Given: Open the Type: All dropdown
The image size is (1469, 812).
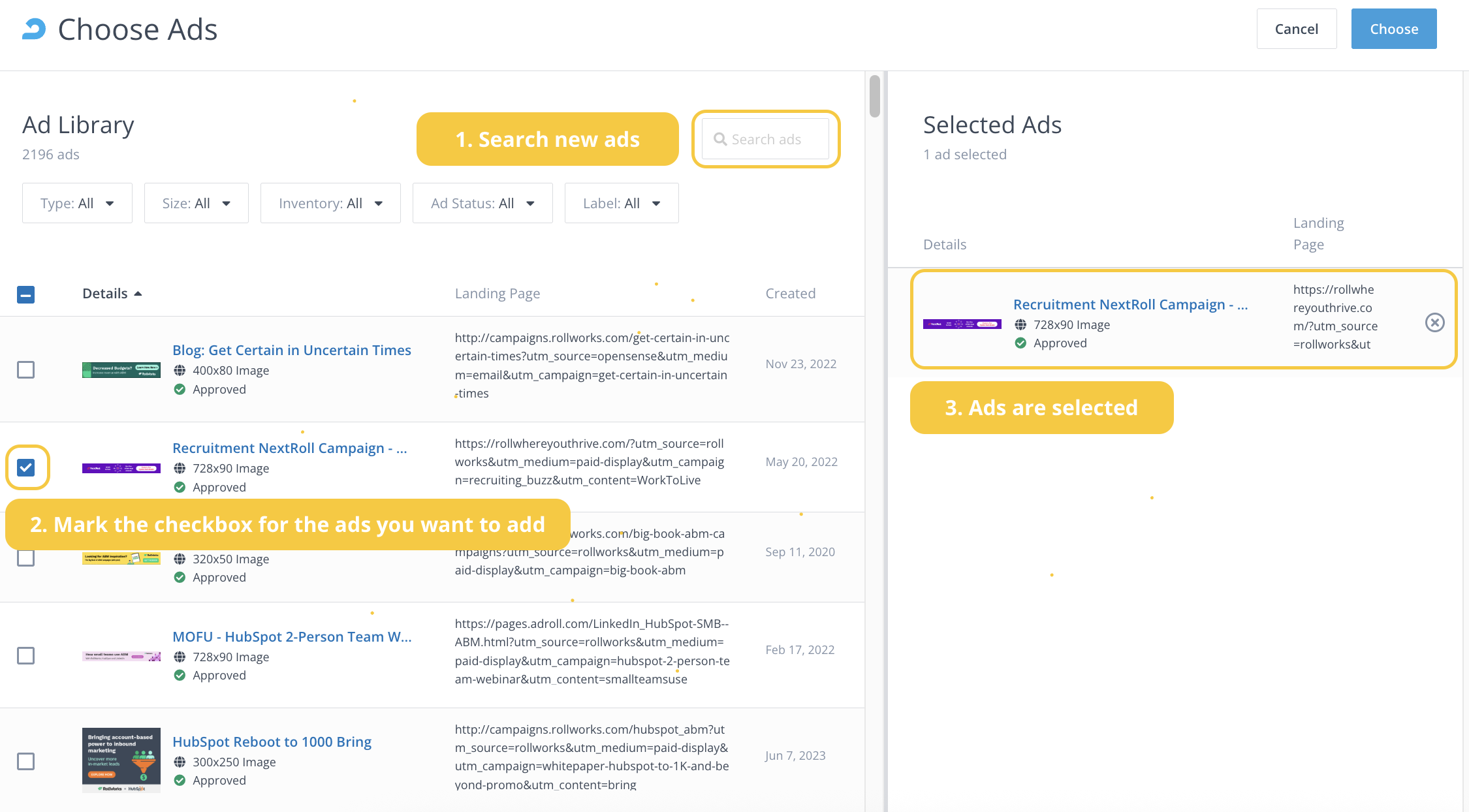Looking at the screenshot, I should [x=77, y=203].
